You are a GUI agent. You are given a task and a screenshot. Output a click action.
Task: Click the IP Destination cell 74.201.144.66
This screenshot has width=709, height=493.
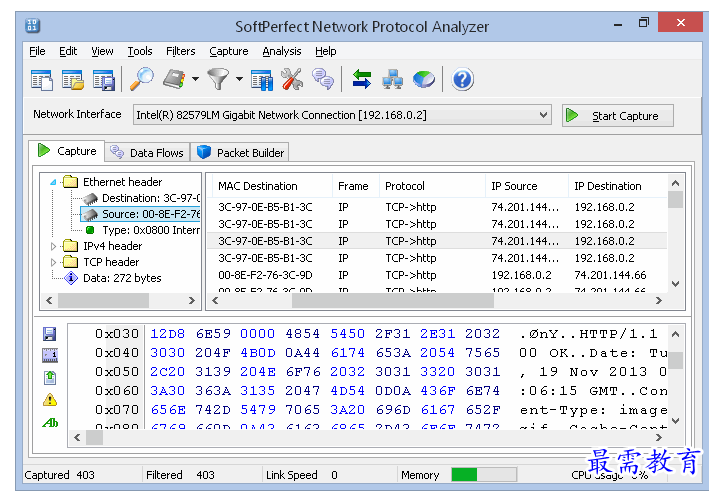click(x=610, y=275)
